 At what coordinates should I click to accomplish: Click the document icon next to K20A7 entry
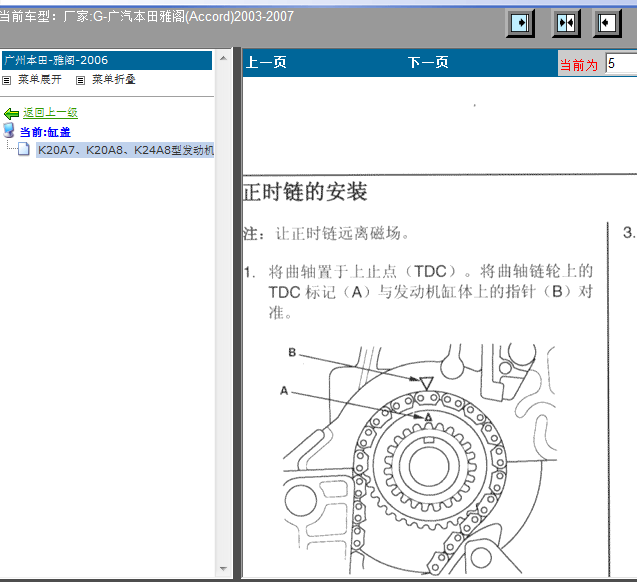click(24, 149)
